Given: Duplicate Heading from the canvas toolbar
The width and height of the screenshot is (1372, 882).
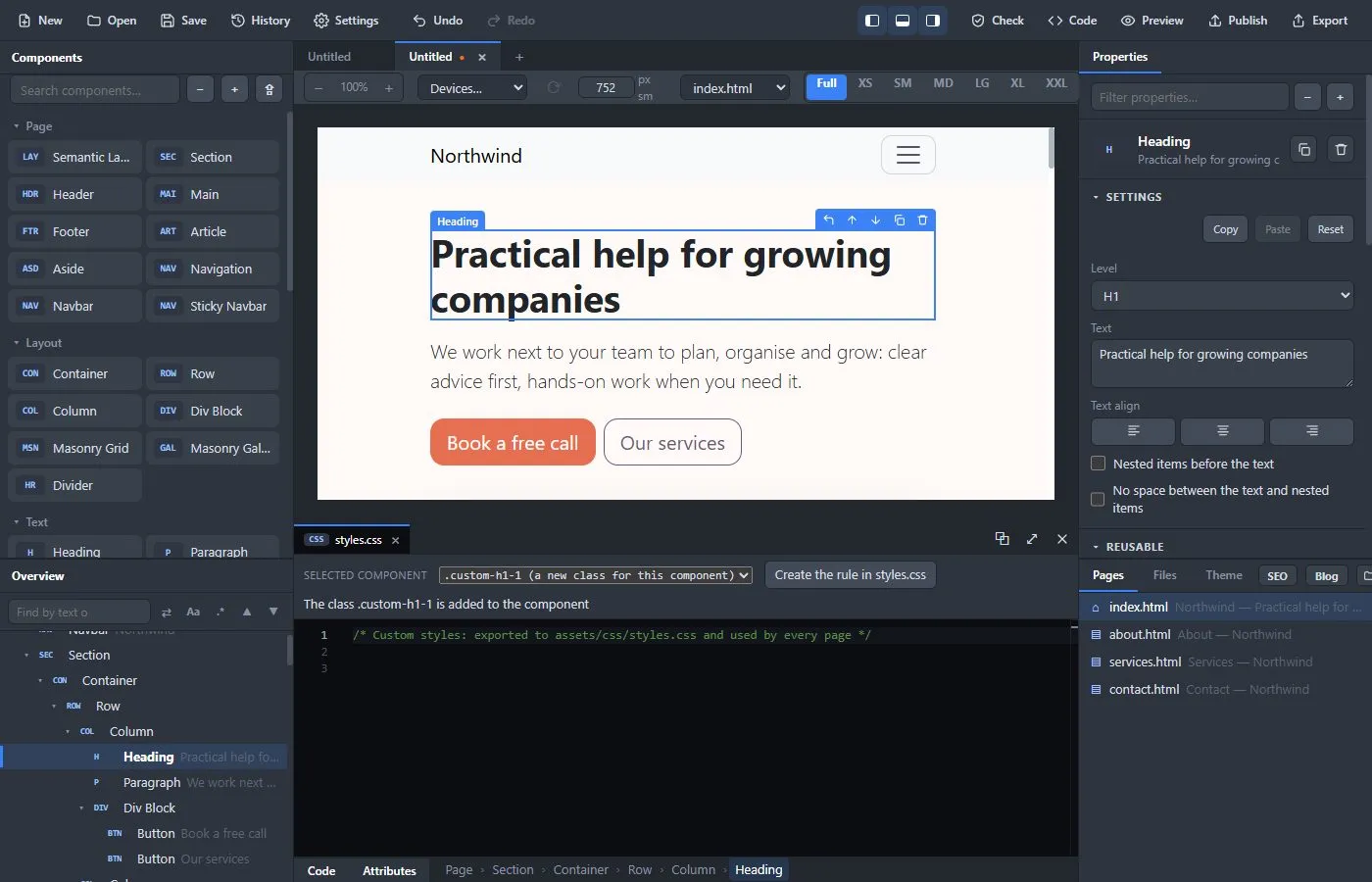Looking at the screenshot, I should (899, 220).
